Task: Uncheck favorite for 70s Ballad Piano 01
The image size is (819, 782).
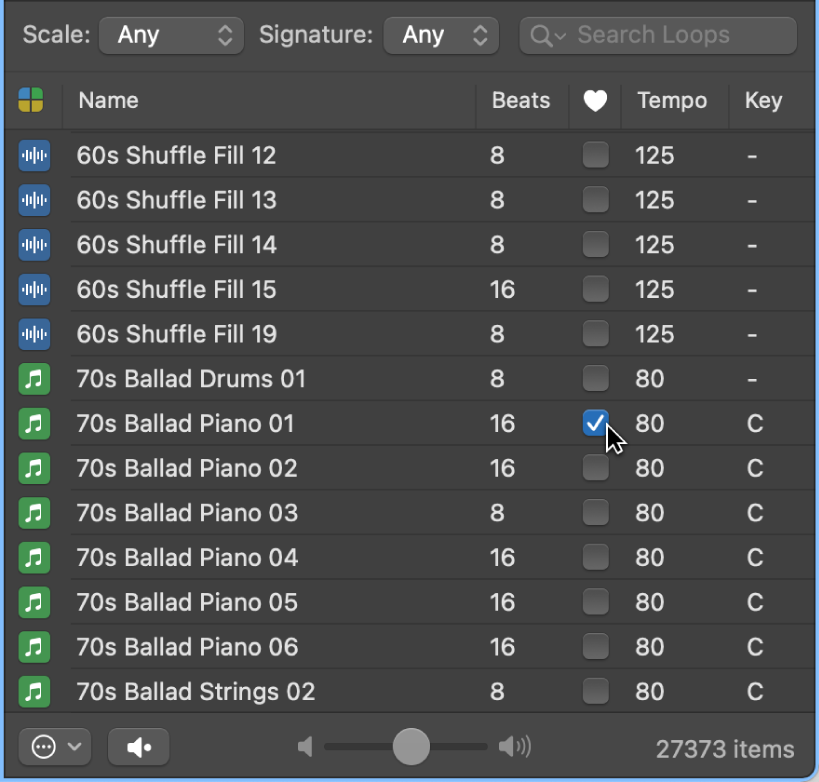Action: pos(595,423)
